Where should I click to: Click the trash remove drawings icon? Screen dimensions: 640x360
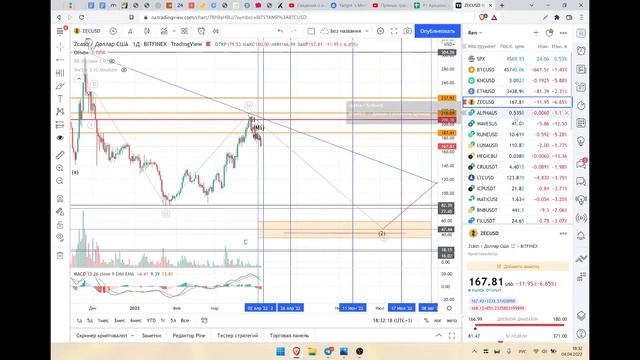[x=60, y=256]
